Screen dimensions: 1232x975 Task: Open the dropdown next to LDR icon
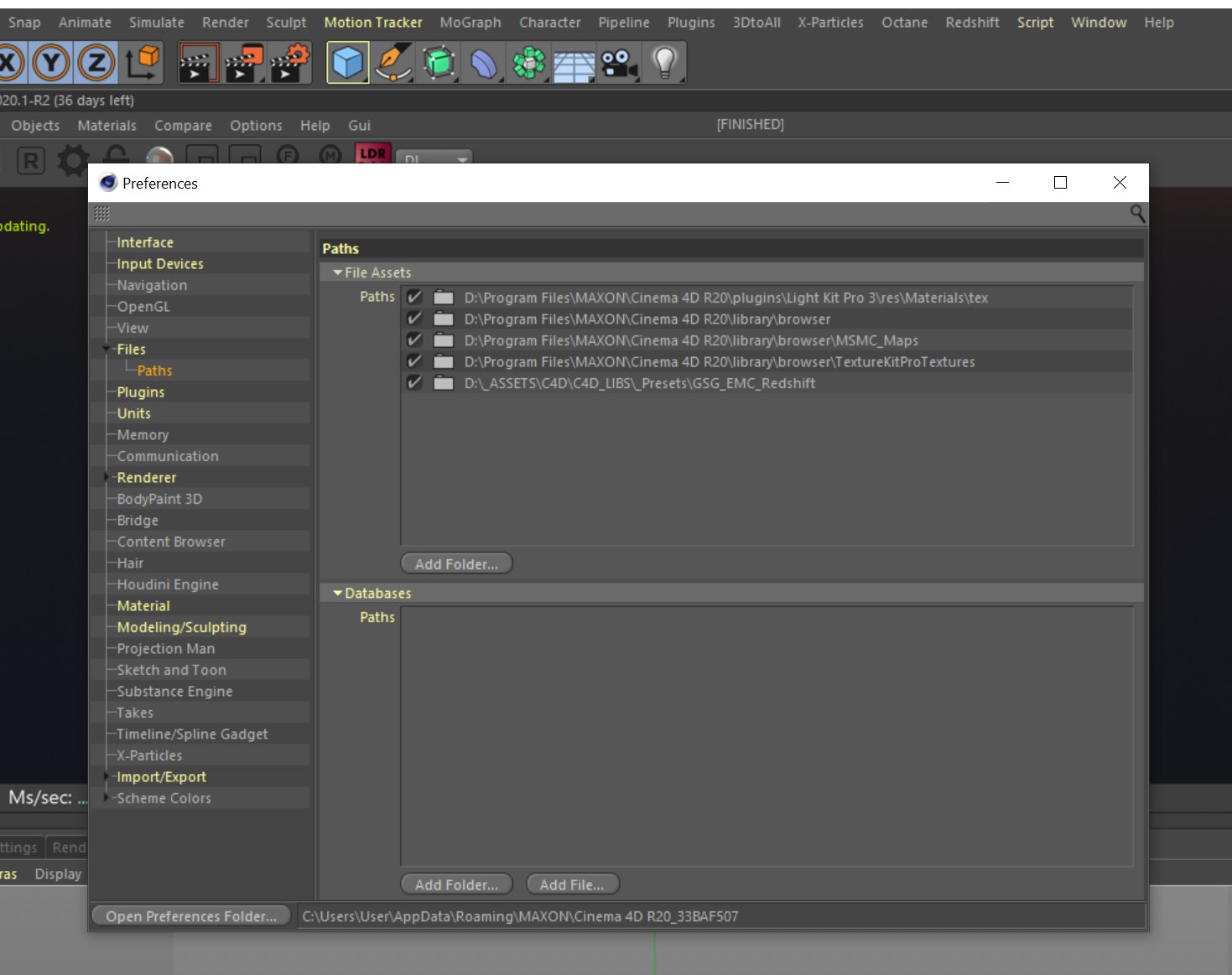434,158
